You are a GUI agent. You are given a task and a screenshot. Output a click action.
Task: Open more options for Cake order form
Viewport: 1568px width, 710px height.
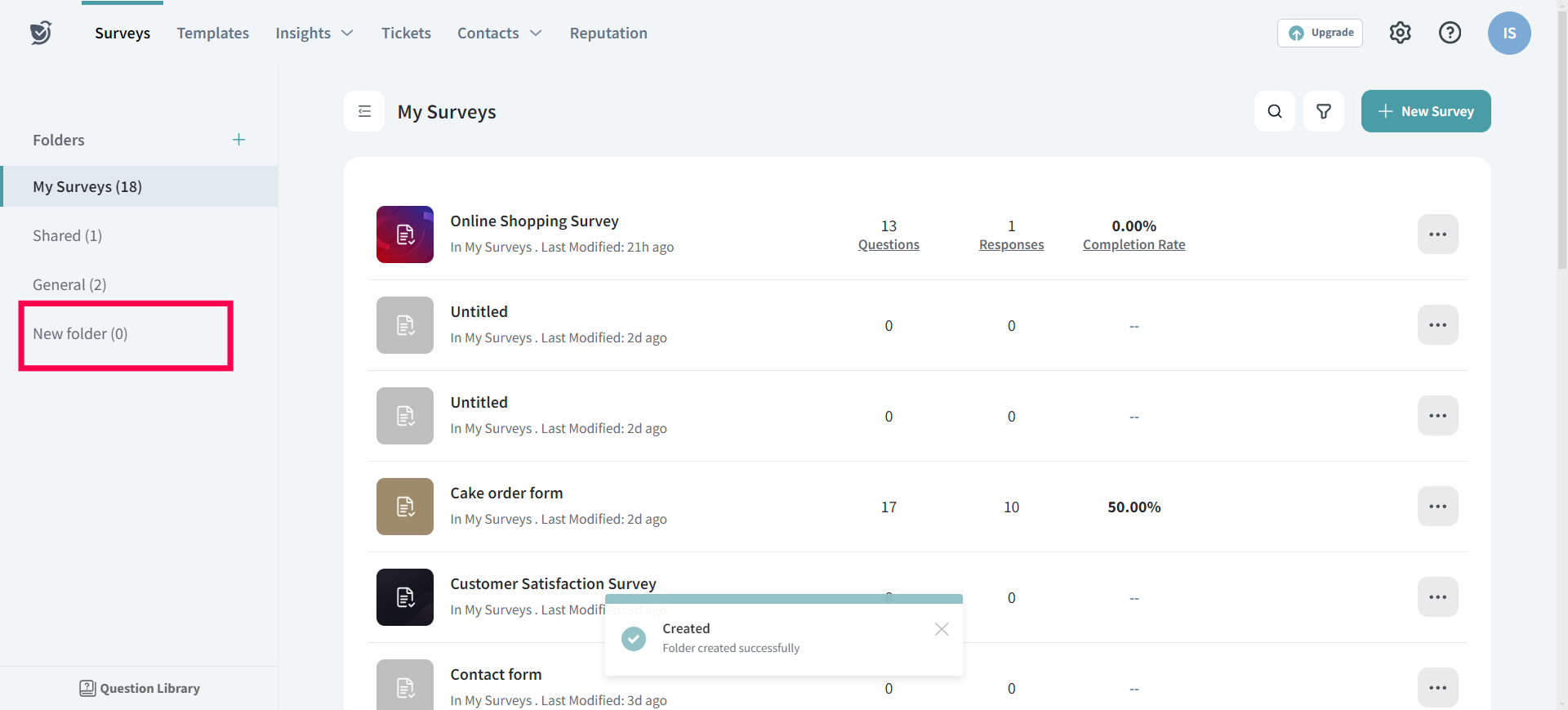click(x=1437, y=507)
